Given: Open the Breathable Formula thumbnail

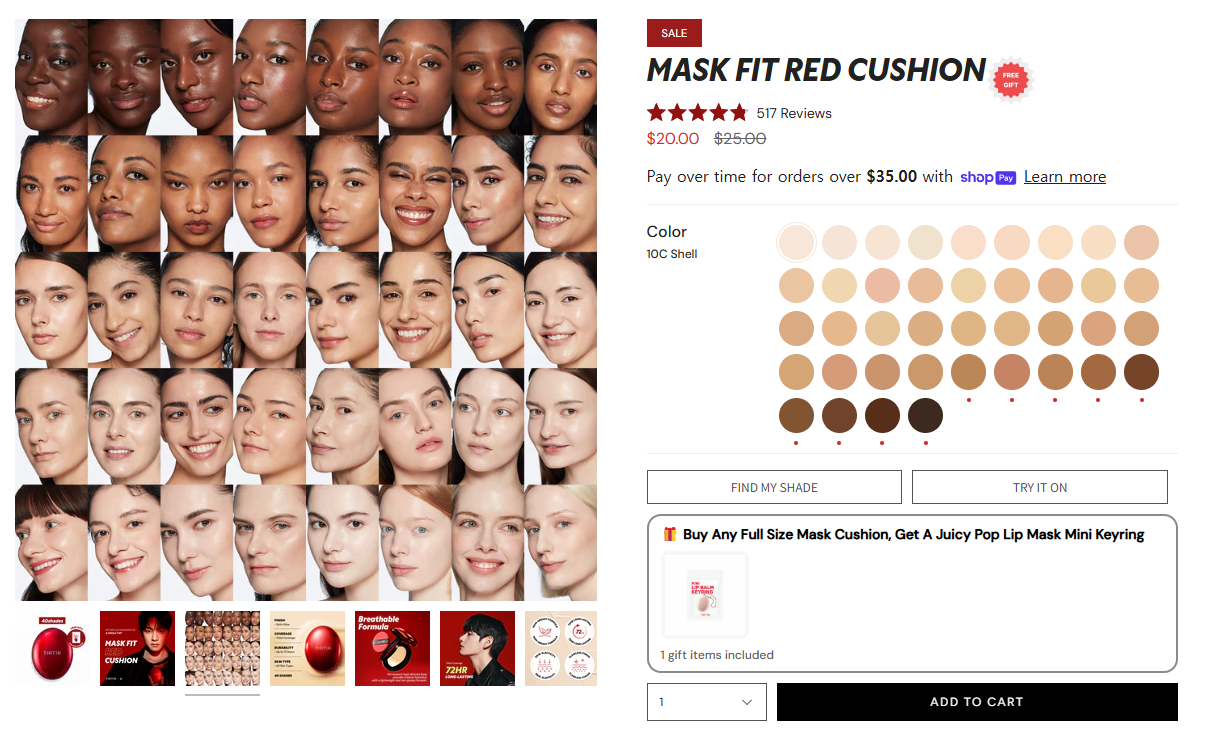Looking at the screenshot, I should [392, 648].
